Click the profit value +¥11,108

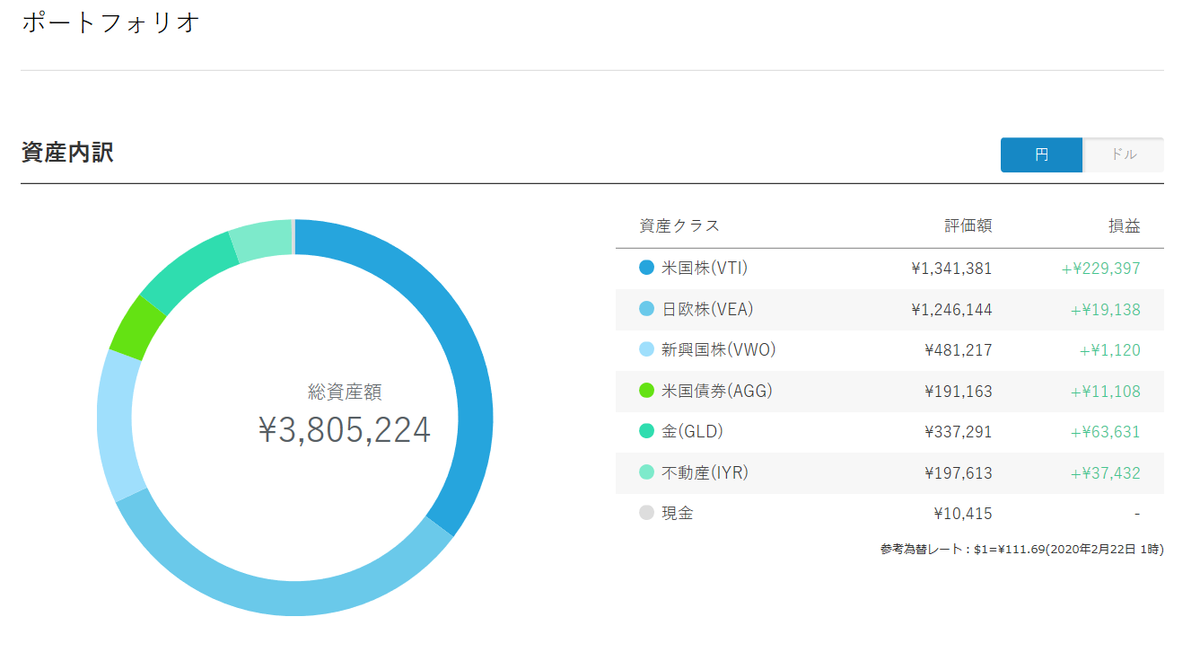pyautogui.click(x=1105, y=391)
